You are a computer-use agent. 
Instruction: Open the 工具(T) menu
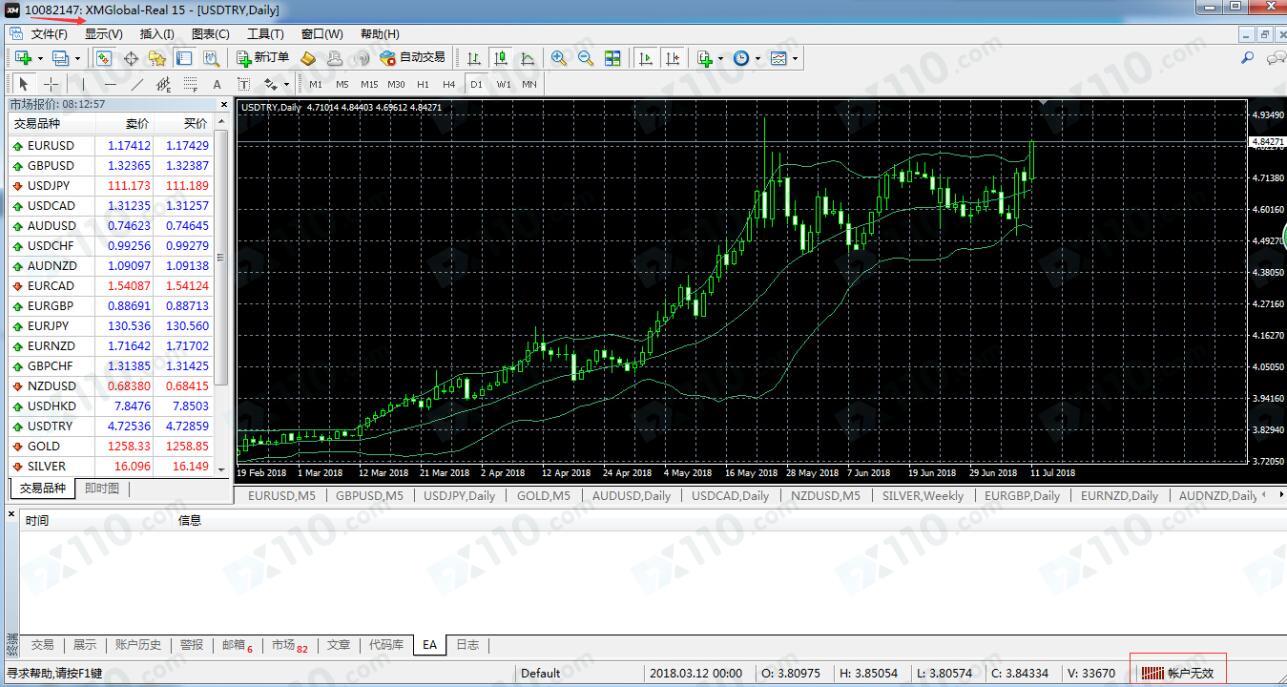click(265, 34)
